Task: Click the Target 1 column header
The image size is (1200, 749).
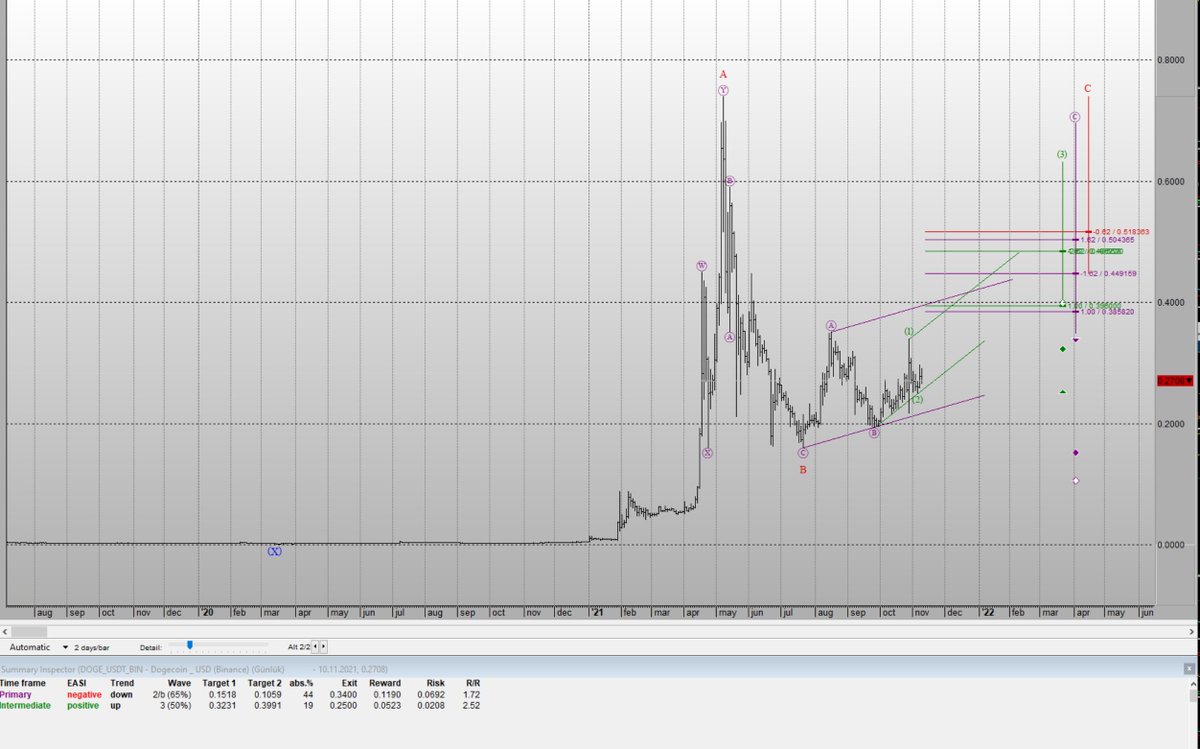Action: pyautogui.click(x=219, y=683)
